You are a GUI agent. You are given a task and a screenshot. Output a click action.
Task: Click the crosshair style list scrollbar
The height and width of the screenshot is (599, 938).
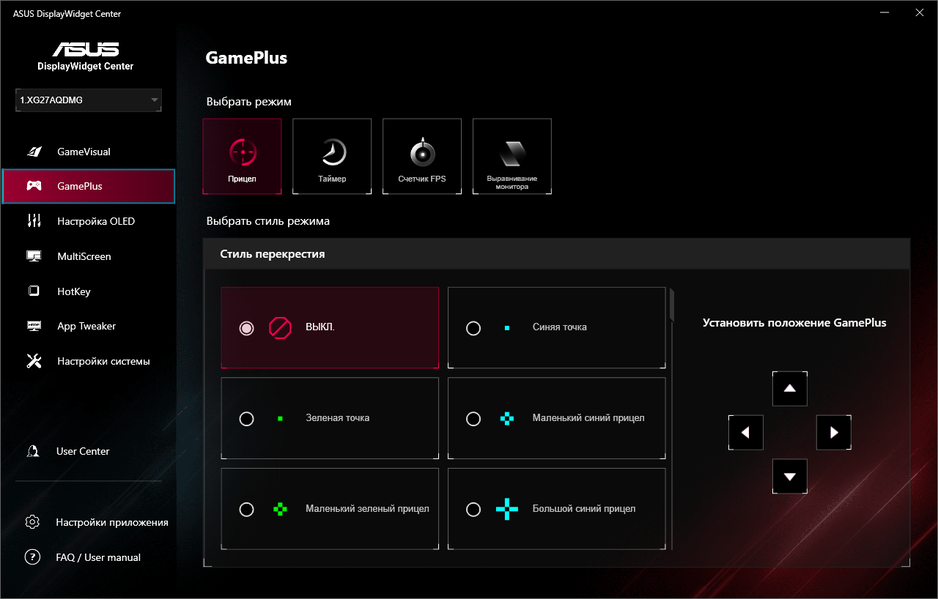pyautogui.click(x=672, y=306)
